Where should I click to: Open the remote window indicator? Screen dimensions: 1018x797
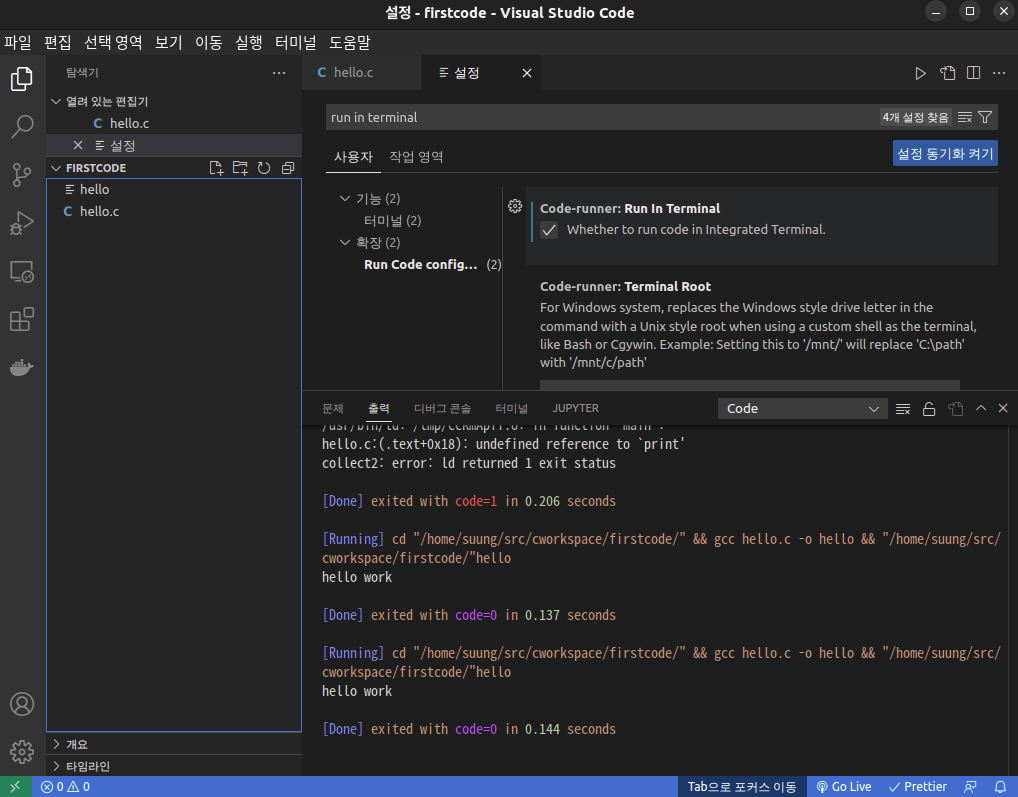16,787
